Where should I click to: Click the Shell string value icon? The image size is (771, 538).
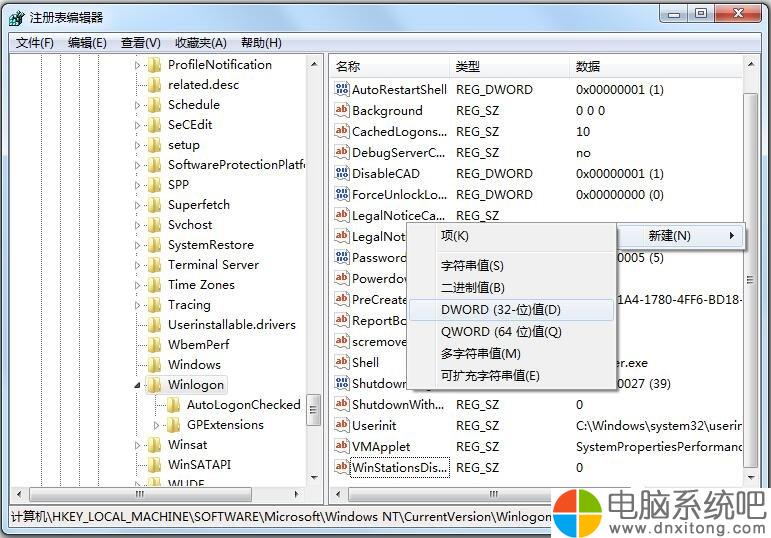pos(342,362)
